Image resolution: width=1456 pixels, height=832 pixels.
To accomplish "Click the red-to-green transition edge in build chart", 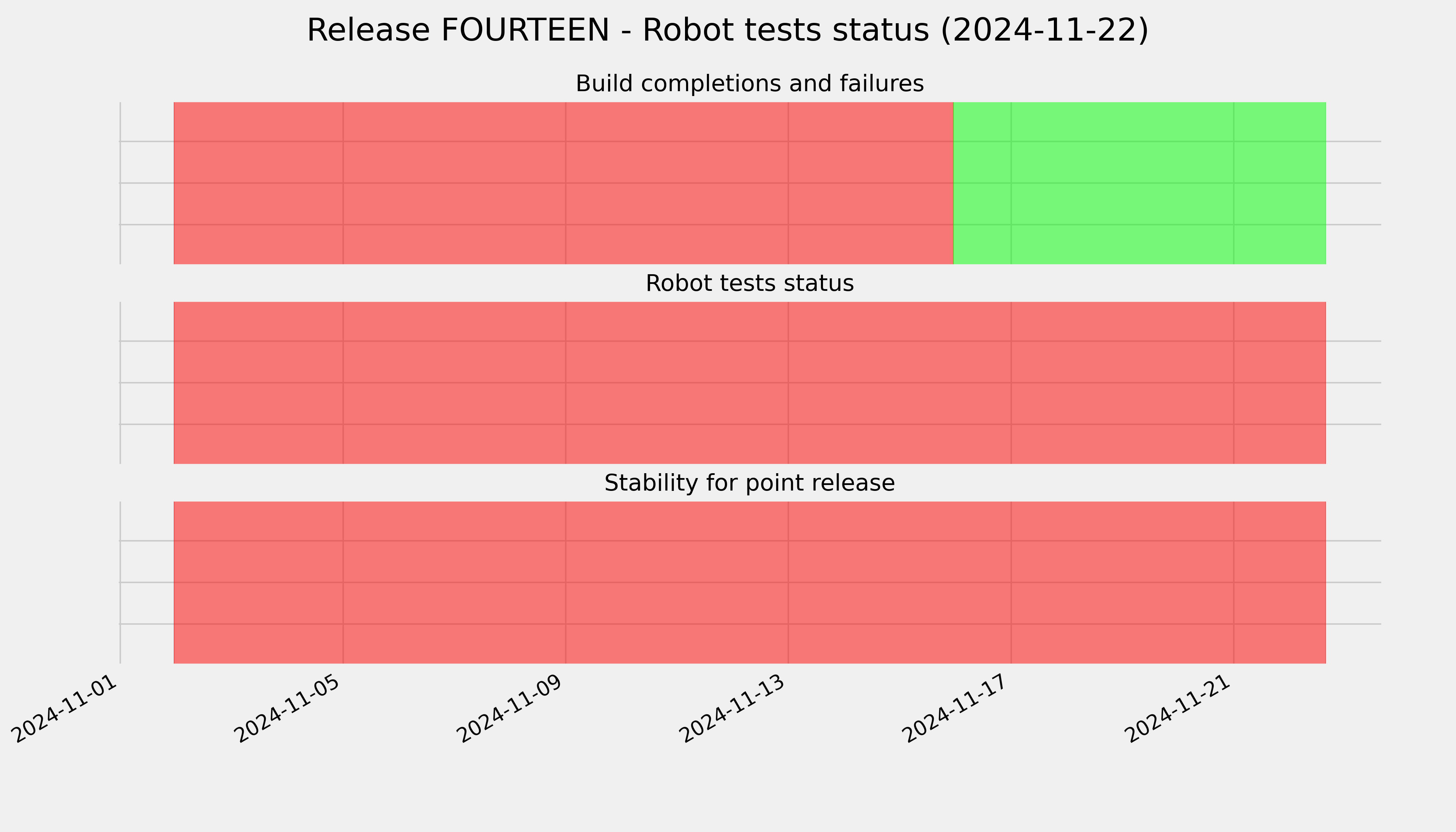I will point(953,183).
